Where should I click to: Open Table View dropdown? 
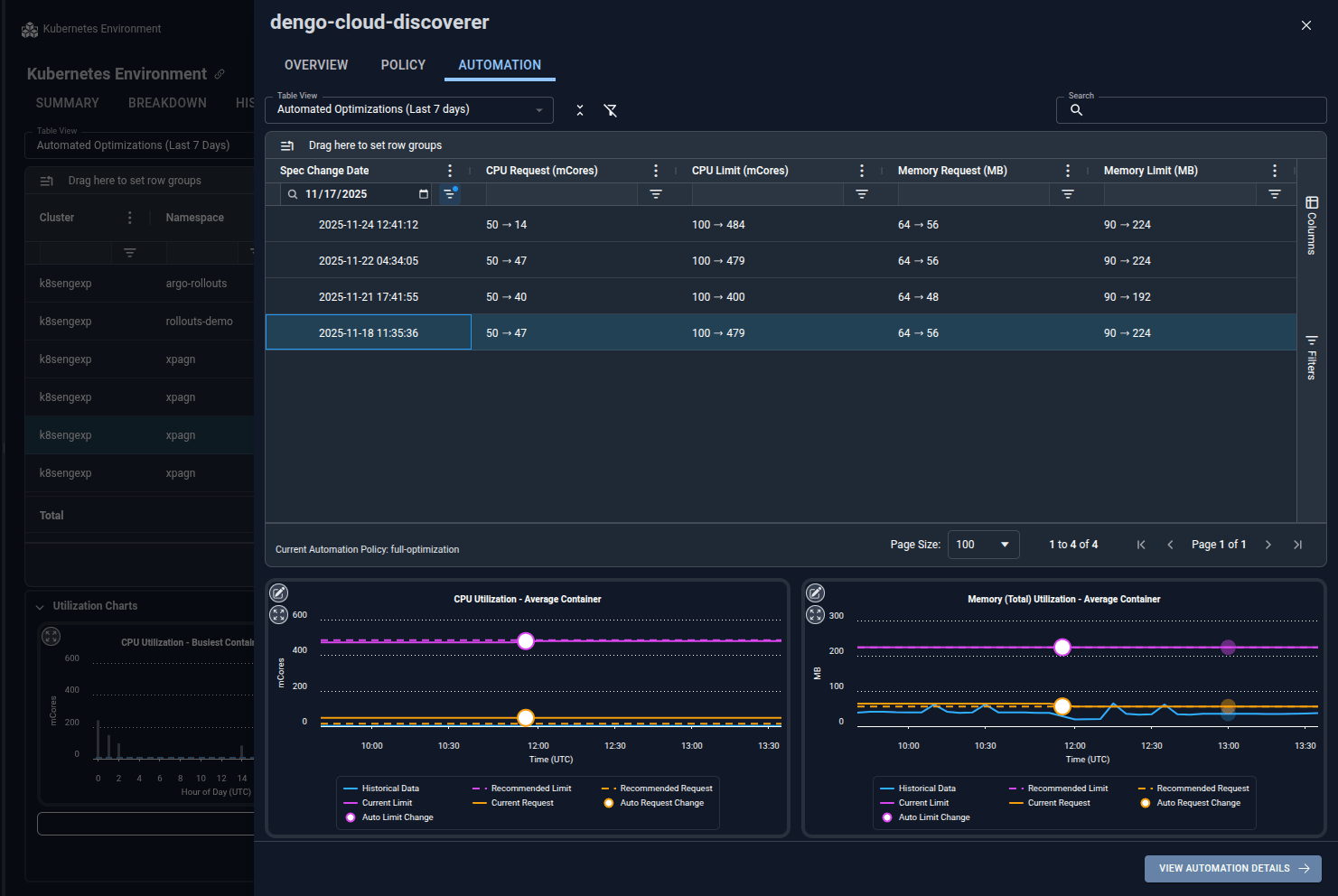[409, 110]
